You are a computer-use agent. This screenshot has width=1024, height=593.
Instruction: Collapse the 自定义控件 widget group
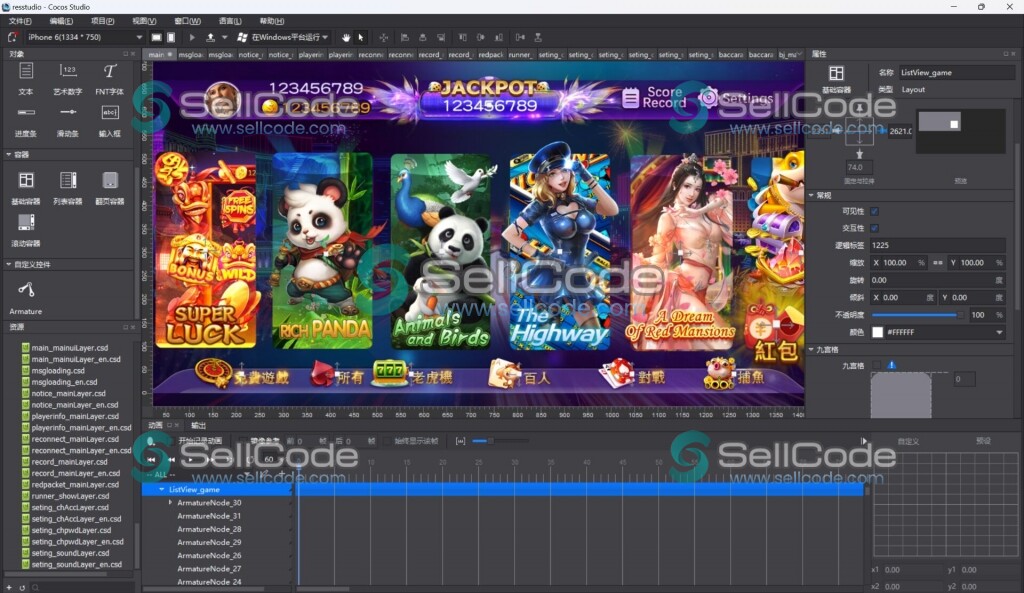pyautogui.click(x=8, y=264)
